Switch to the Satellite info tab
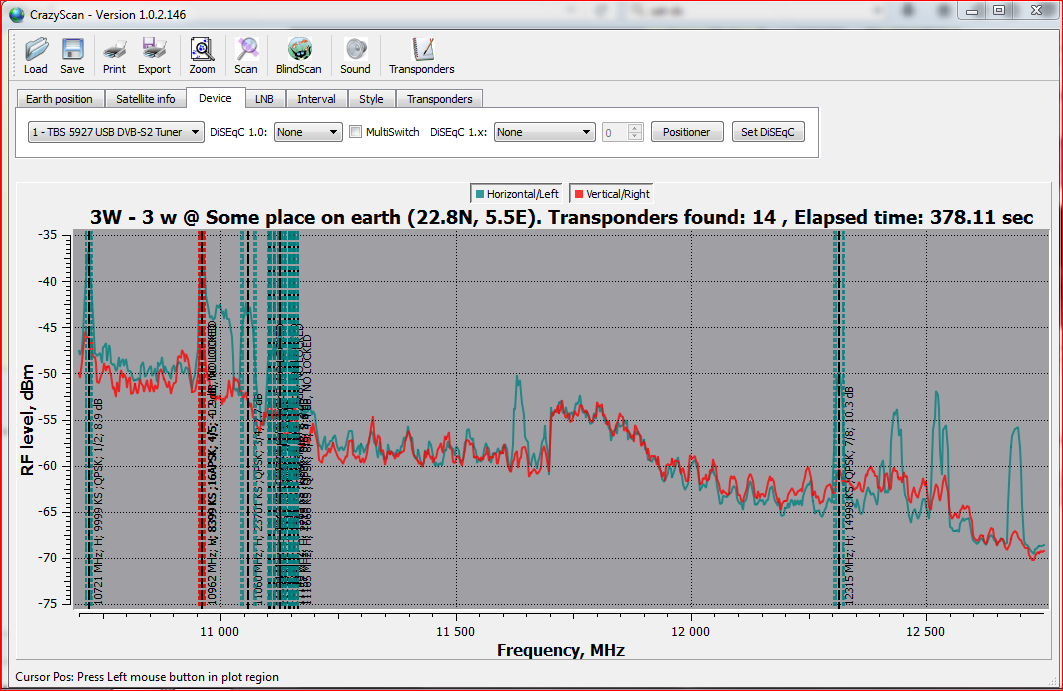The height and width of the screenshot is (691, 1063). 145,99
